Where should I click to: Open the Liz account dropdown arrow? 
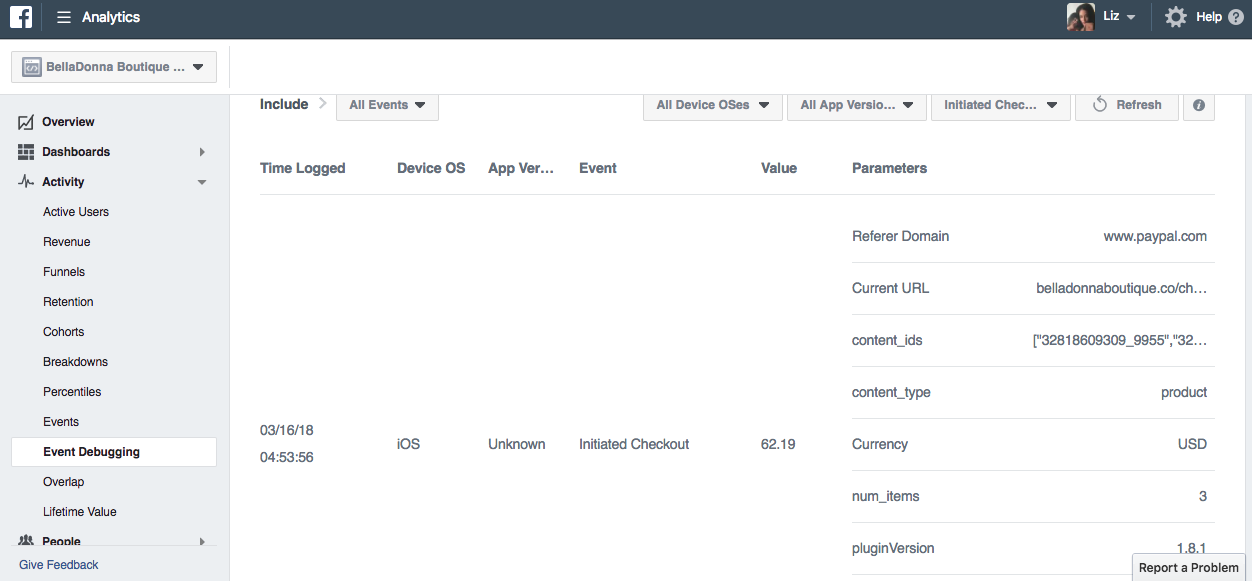(x=1131, y=18)
